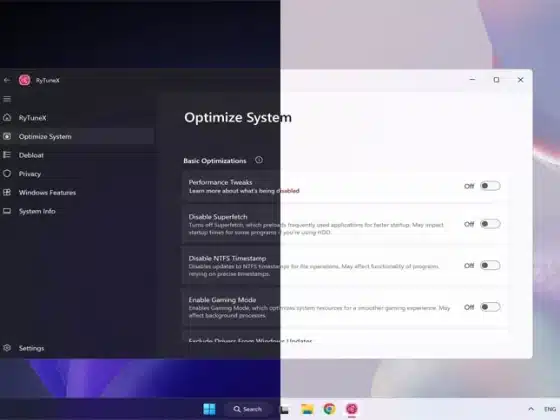This screenshot has height=420, width=560.
Task: Click the Privacy shield icon
Action: click(x=7, y=174)
